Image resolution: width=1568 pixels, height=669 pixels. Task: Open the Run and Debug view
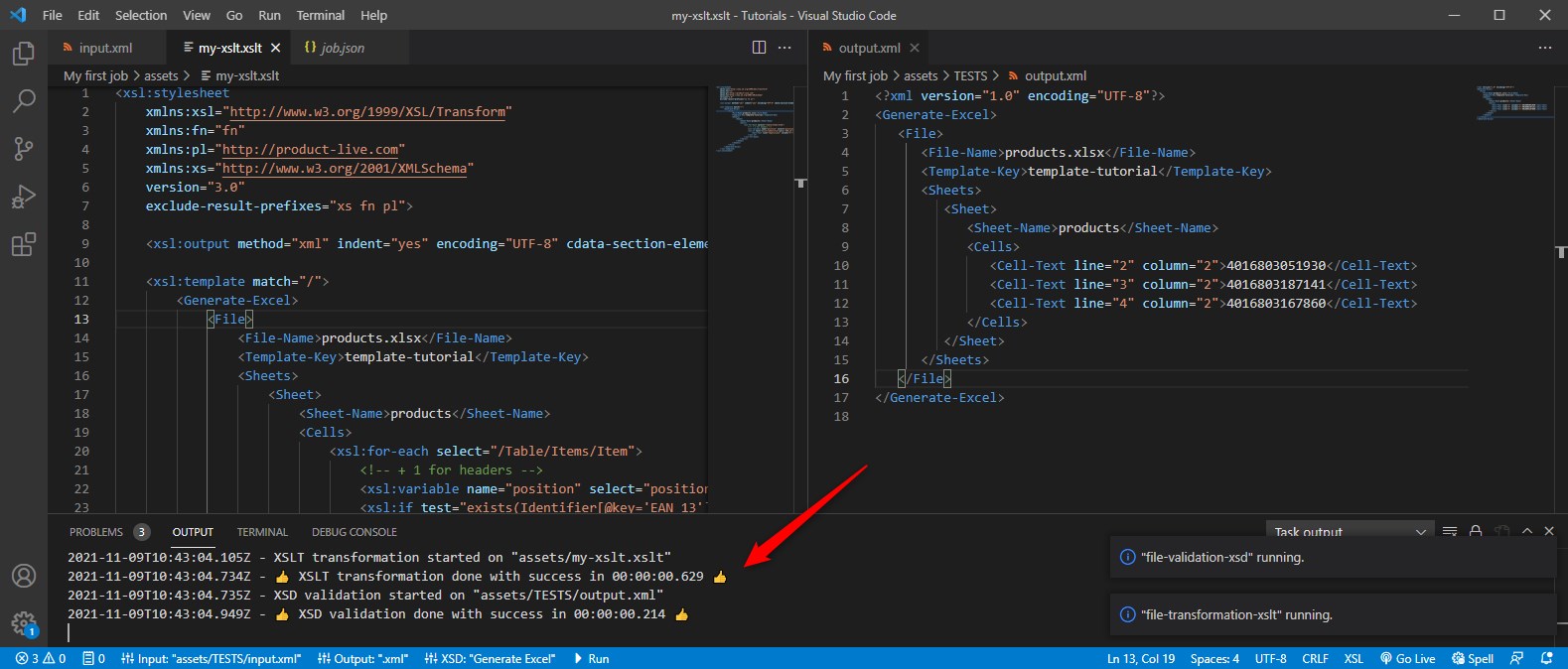(24, 197)
